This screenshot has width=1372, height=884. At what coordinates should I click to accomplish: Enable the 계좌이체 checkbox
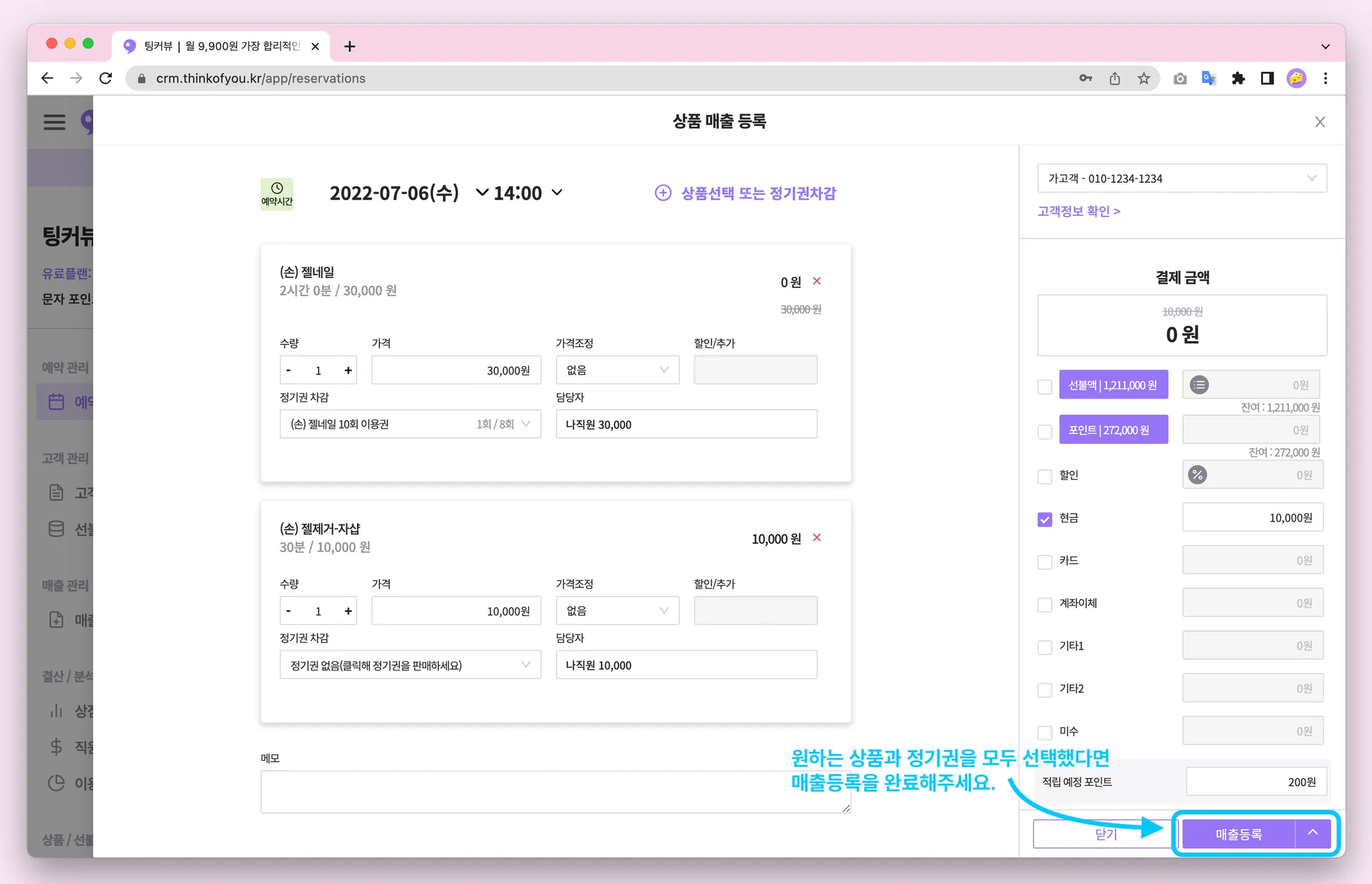(1044, 605)
